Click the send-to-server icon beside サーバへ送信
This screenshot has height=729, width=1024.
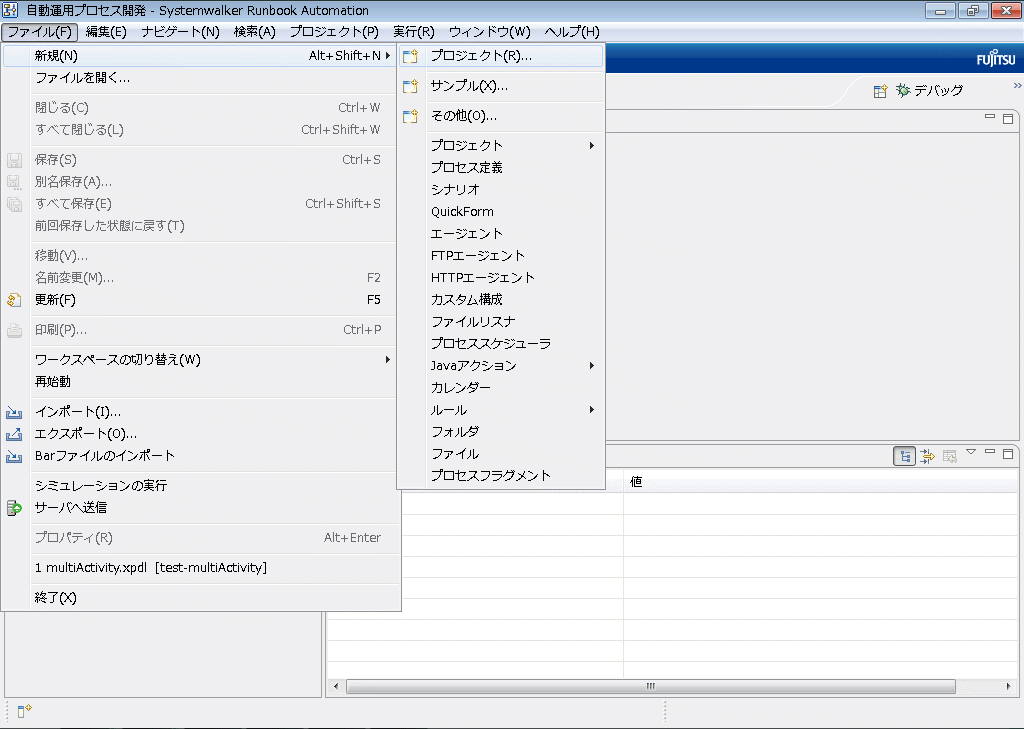click(x=14, y=508)
